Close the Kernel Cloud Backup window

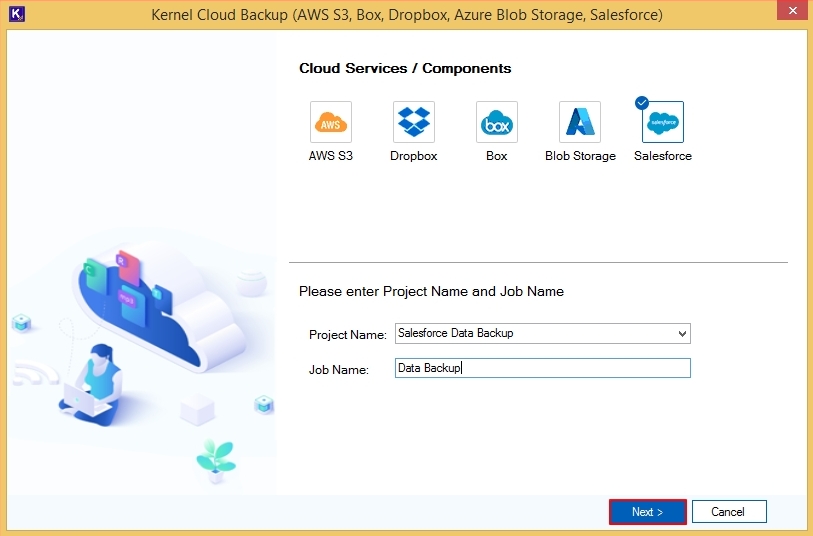pos(793,10)
